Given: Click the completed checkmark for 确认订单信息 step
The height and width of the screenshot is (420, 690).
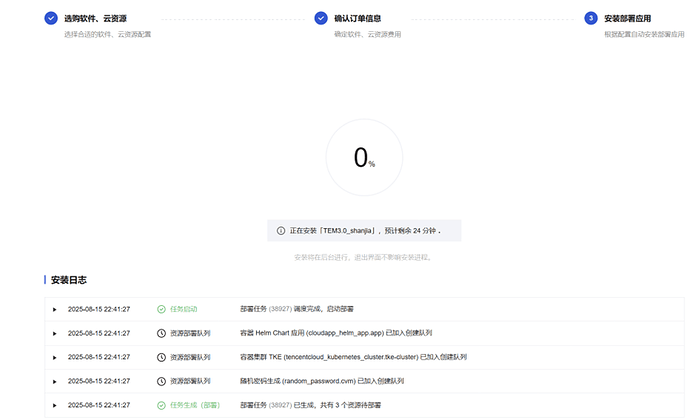Looking at the screenshot, I should coord(321,18).
